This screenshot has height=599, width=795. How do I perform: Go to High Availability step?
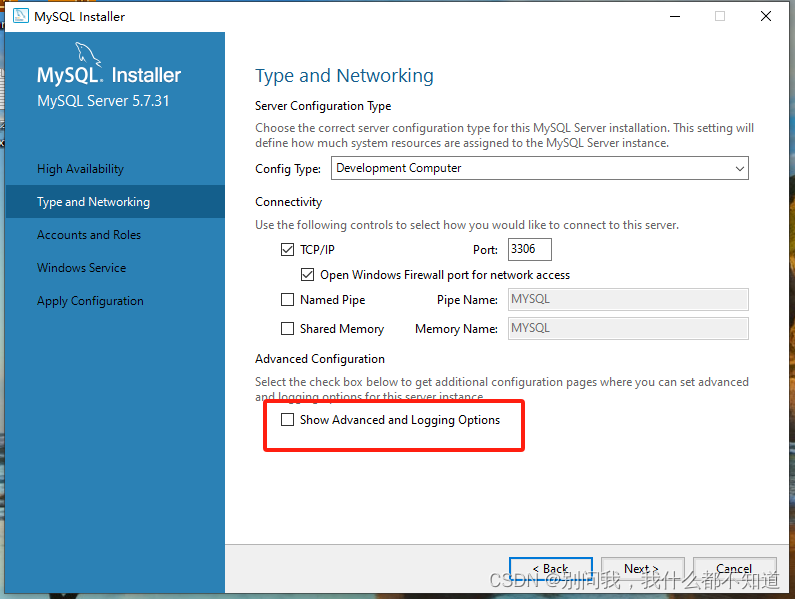80,169
